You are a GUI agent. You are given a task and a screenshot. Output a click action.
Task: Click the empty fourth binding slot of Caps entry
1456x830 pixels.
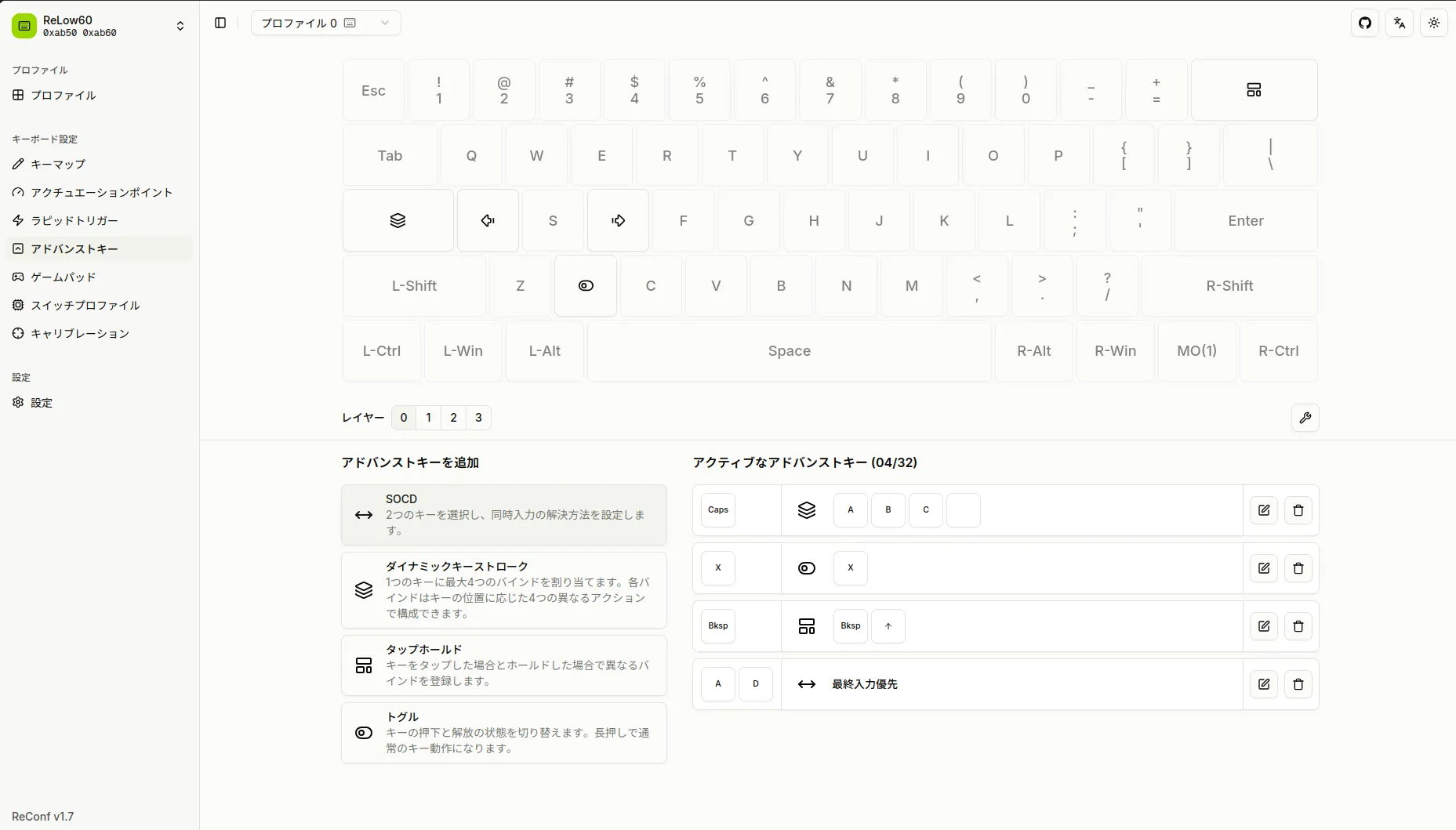[x=964, y=510]
